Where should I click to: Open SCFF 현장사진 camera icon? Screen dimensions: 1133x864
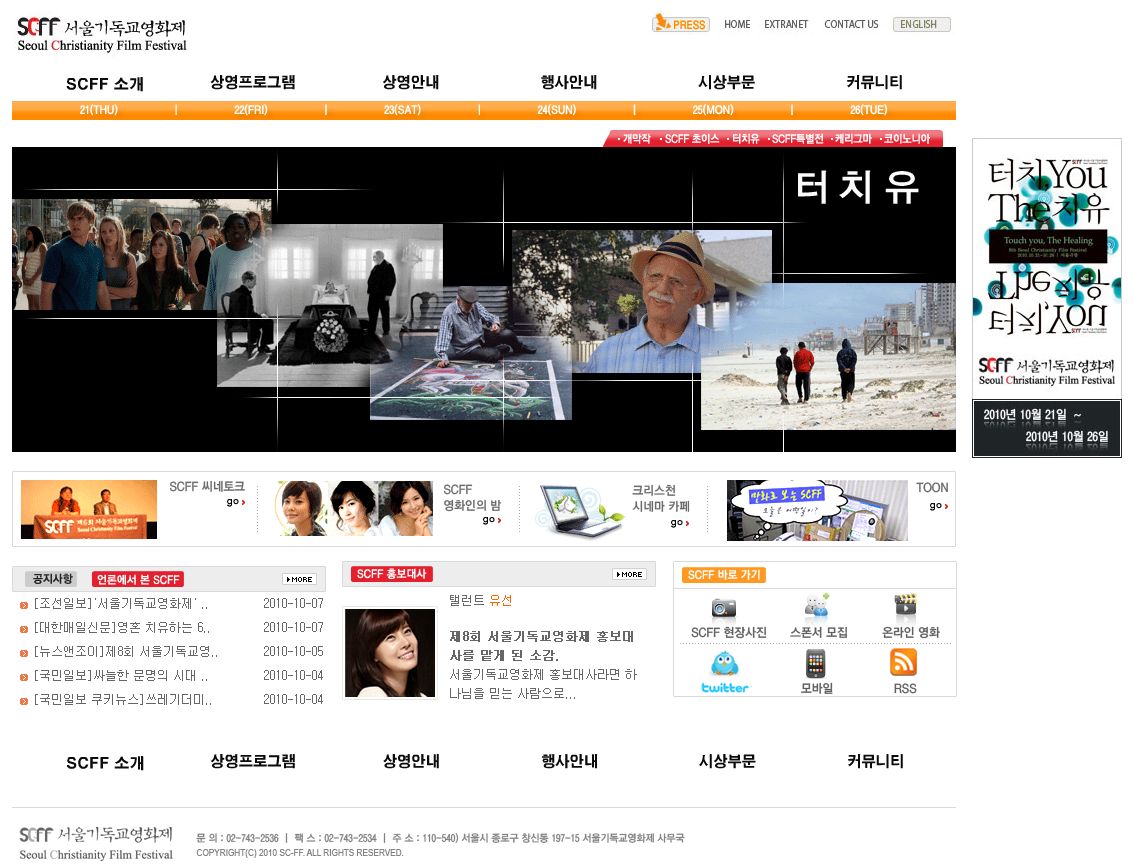click(724, 608)
